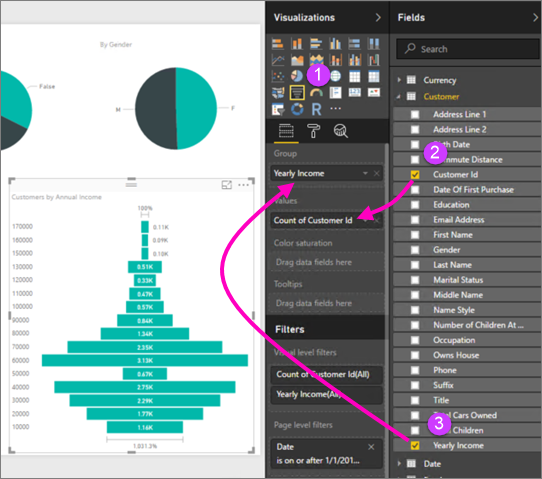
Task: Click Focus mode icon on funnel chart
Action: pos(226,185)
